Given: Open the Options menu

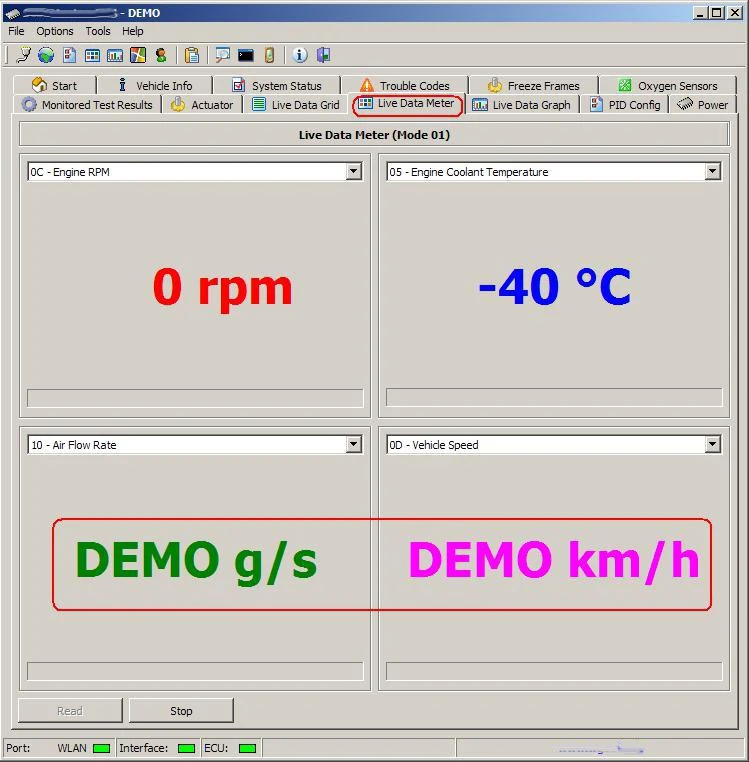Looking at the screenshot, I should [54, 31].
